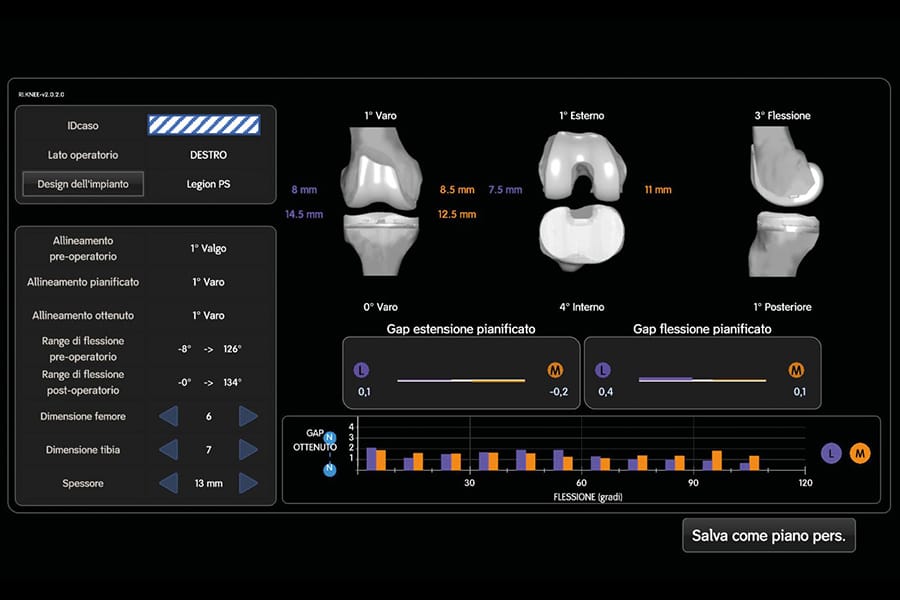Screen dimensions: 900x600
Task: Open the Design dell'impianto button
Action: point(83,184)
